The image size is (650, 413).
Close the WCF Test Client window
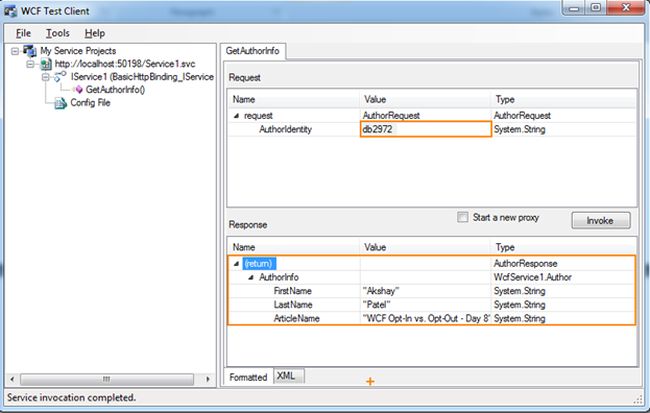point(626,8)
